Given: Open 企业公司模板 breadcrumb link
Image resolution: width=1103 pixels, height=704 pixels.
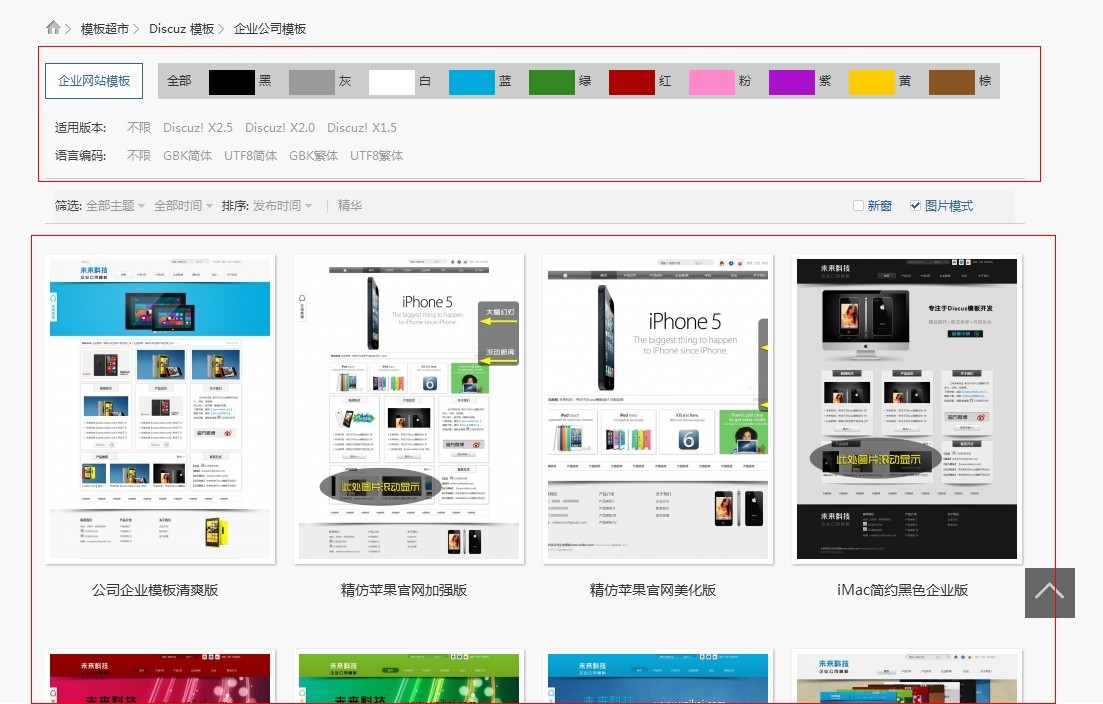Looking at the screenshot, I should [270, 29].
